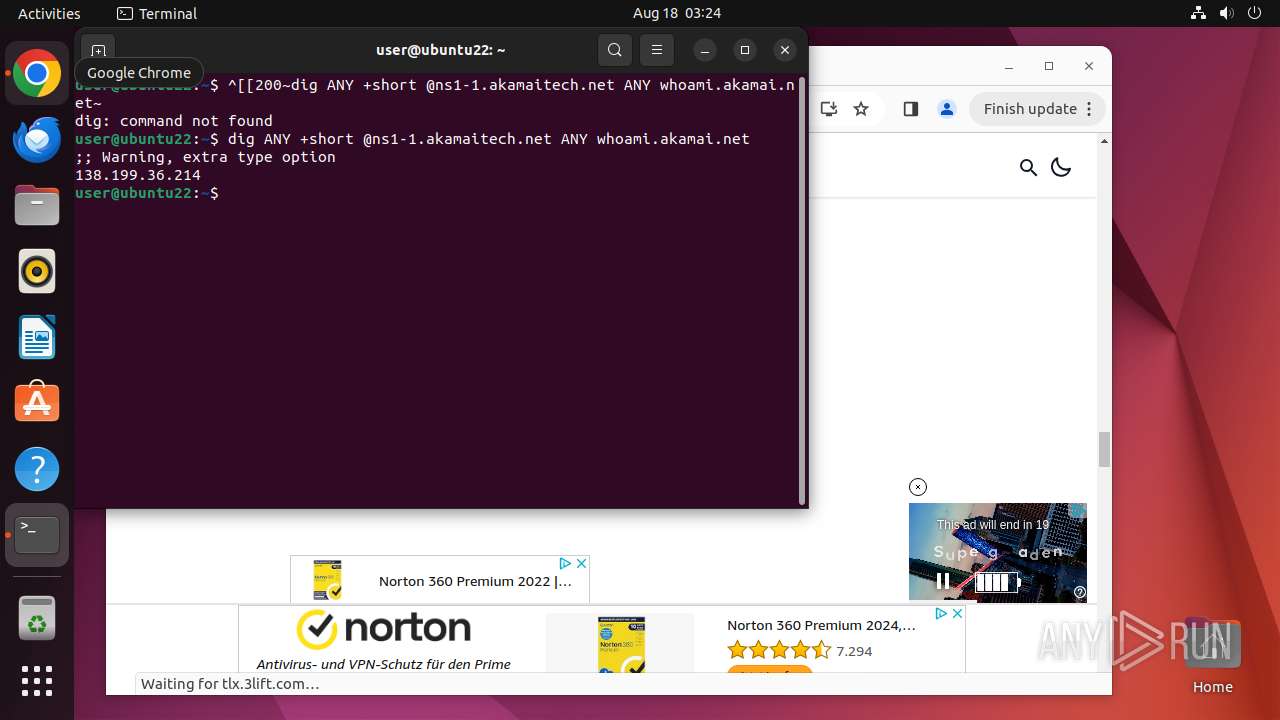1280x720 pixels.
Task: Open video ad info question icon
Action: pos(1080,592)
